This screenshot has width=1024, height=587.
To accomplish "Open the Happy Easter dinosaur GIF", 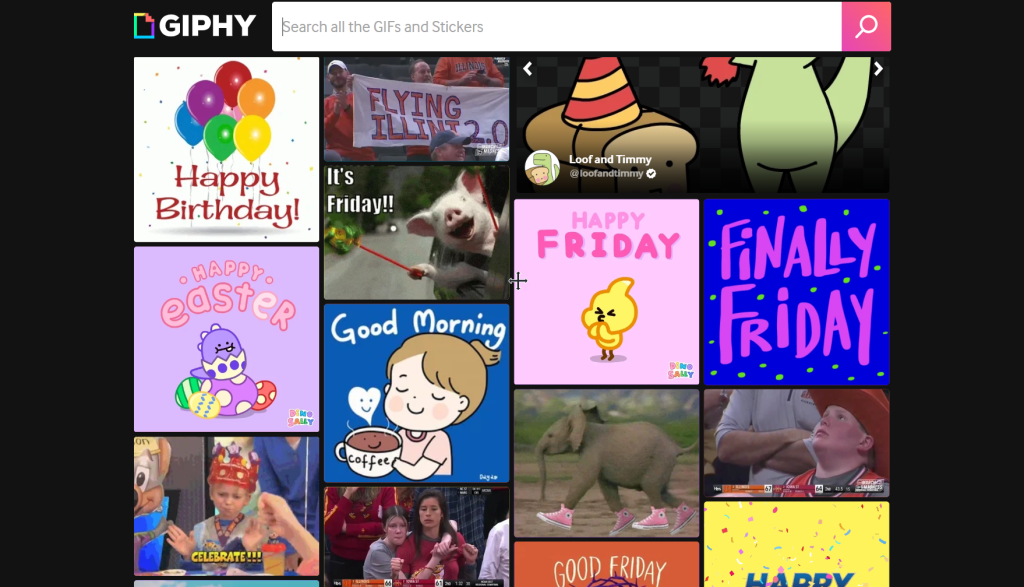I will (x=227, y=340).
